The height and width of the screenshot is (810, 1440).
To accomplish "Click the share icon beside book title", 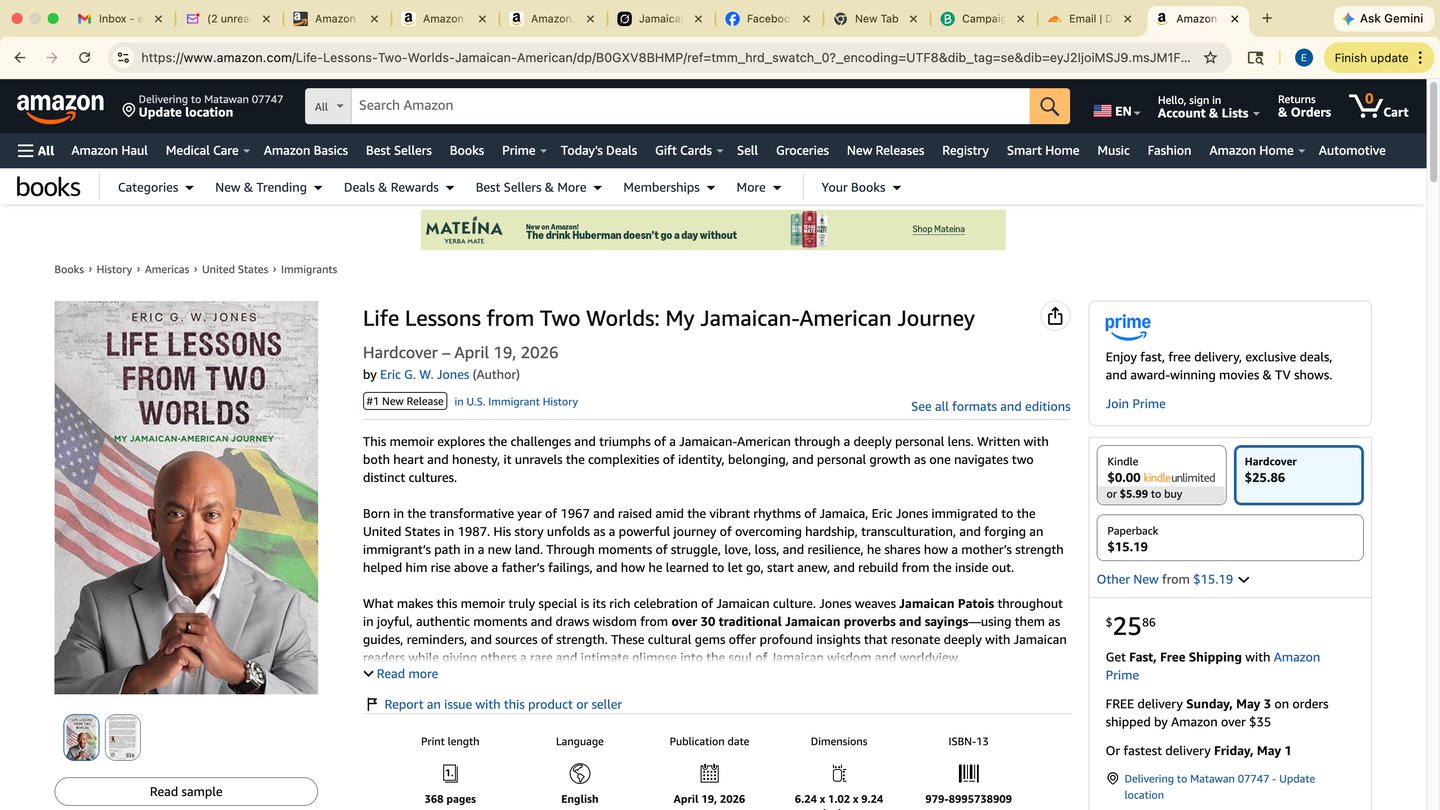I will point(1054,317).
